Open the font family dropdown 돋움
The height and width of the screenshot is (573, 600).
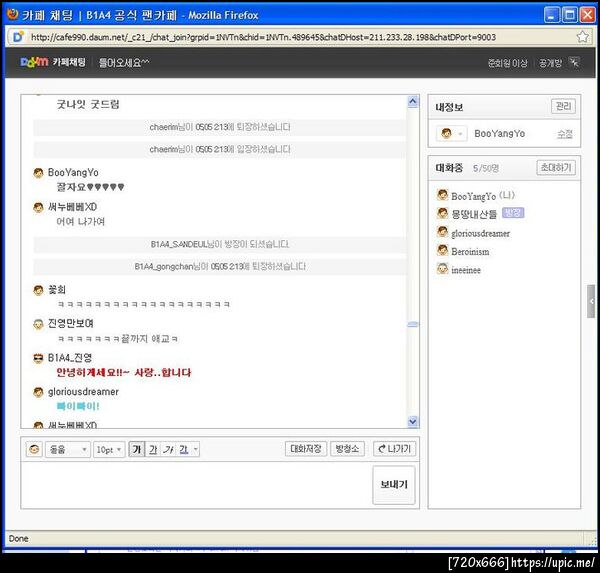[68, 449]
